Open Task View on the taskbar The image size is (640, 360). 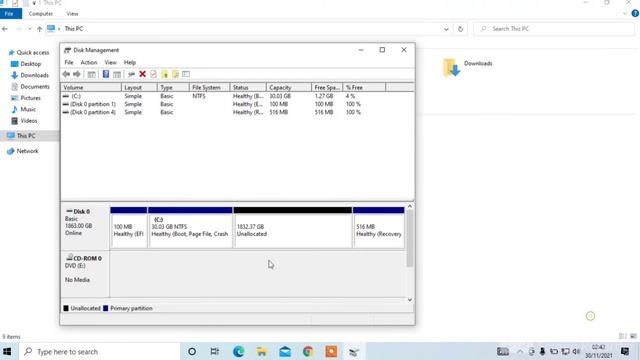(215, 351)
